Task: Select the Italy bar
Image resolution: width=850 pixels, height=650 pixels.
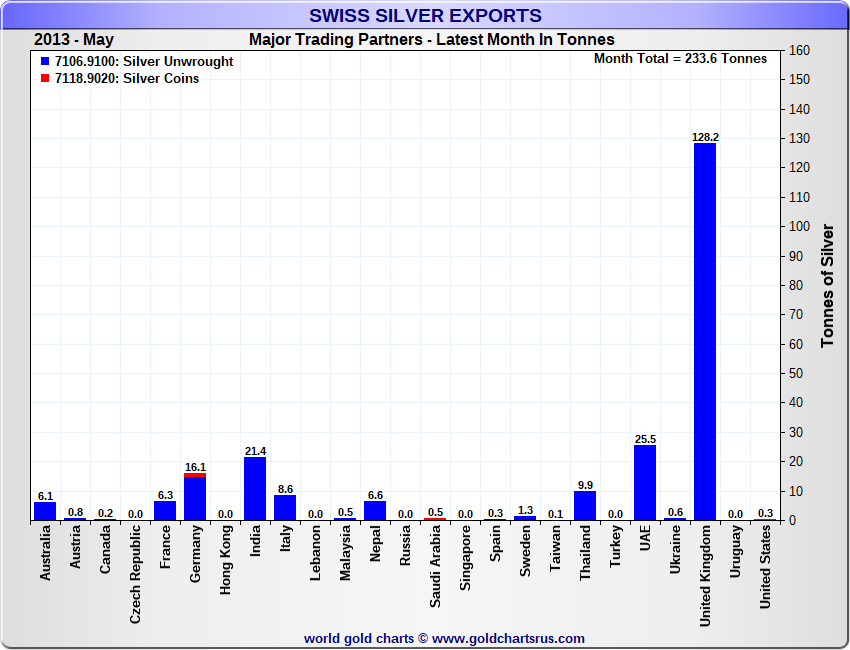Action: [x=285, y=507]
